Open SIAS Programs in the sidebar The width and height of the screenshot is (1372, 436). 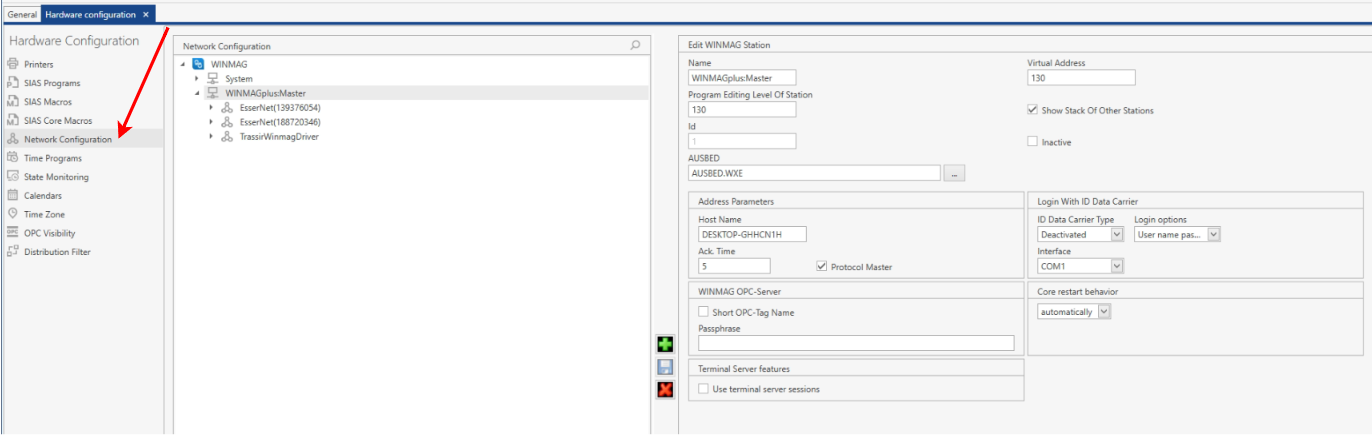tap(52, 83)
